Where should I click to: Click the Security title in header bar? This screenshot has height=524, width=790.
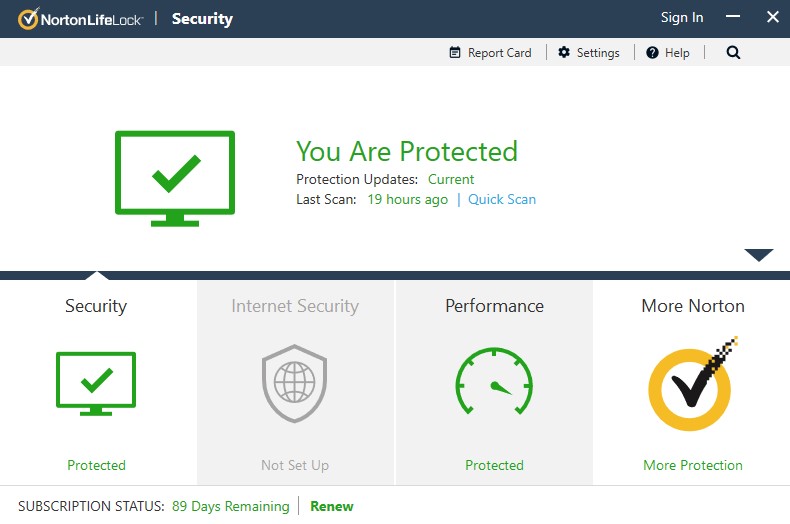[x=202, y=19]
